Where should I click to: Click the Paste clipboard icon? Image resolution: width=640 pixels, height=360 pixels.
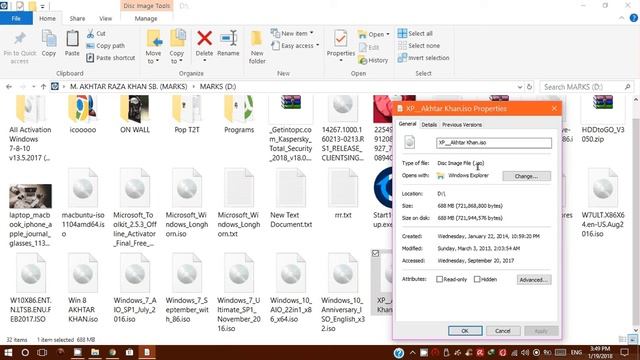coord(72,39)
